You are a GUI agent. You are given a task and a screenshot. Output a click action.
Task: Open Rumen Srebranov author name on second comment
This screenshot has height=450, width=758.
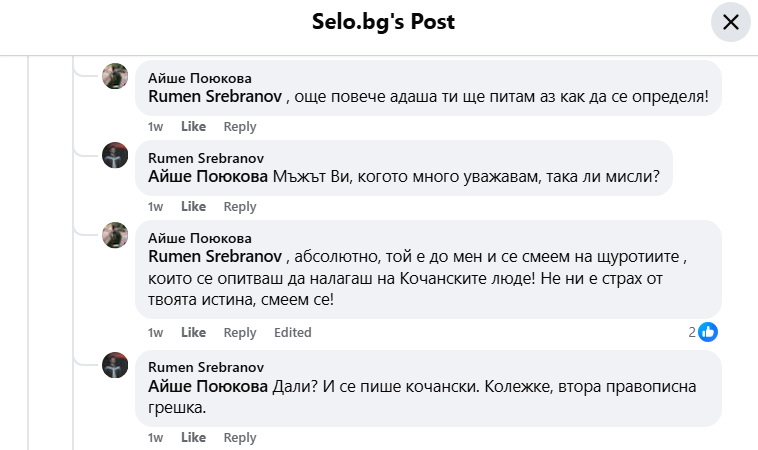tap(206, 157)
